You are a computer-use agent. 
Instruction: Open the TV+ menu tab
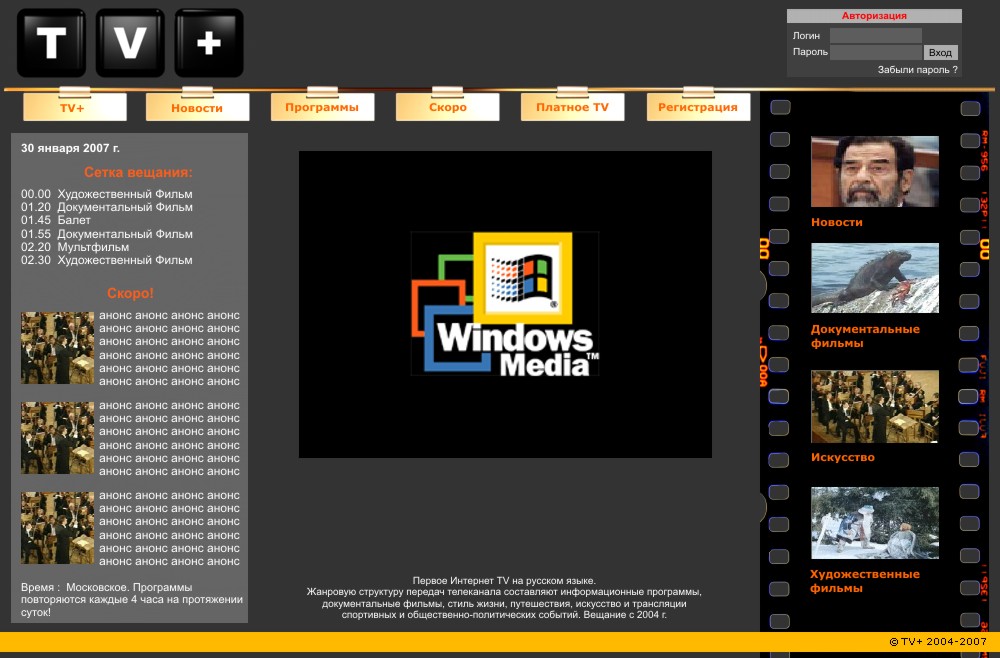coord(75,107)
